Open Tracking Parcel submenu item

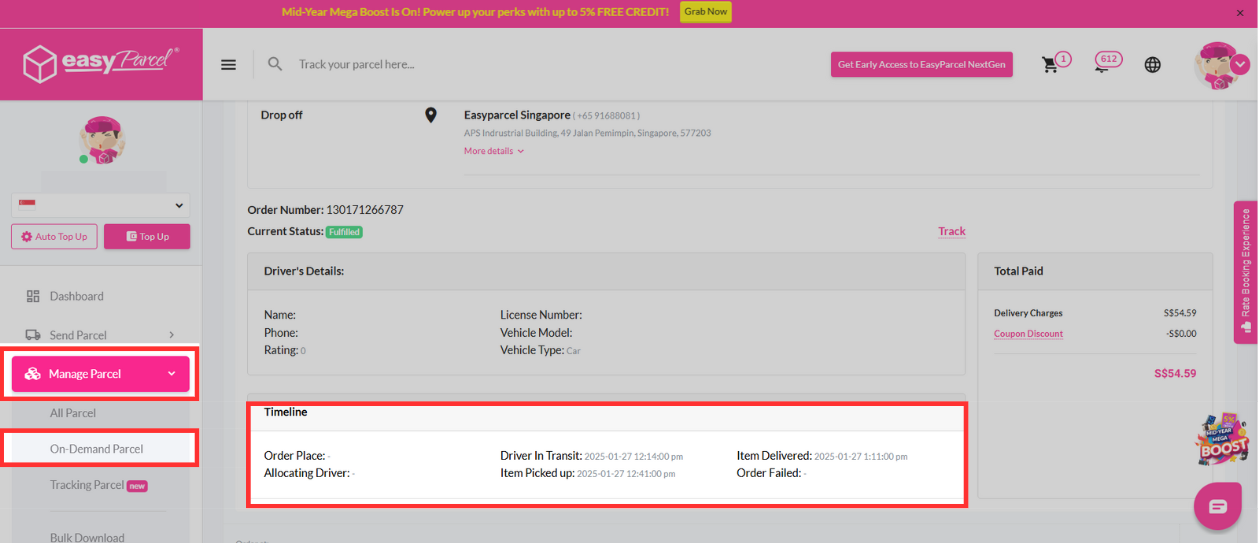[87, 485]
